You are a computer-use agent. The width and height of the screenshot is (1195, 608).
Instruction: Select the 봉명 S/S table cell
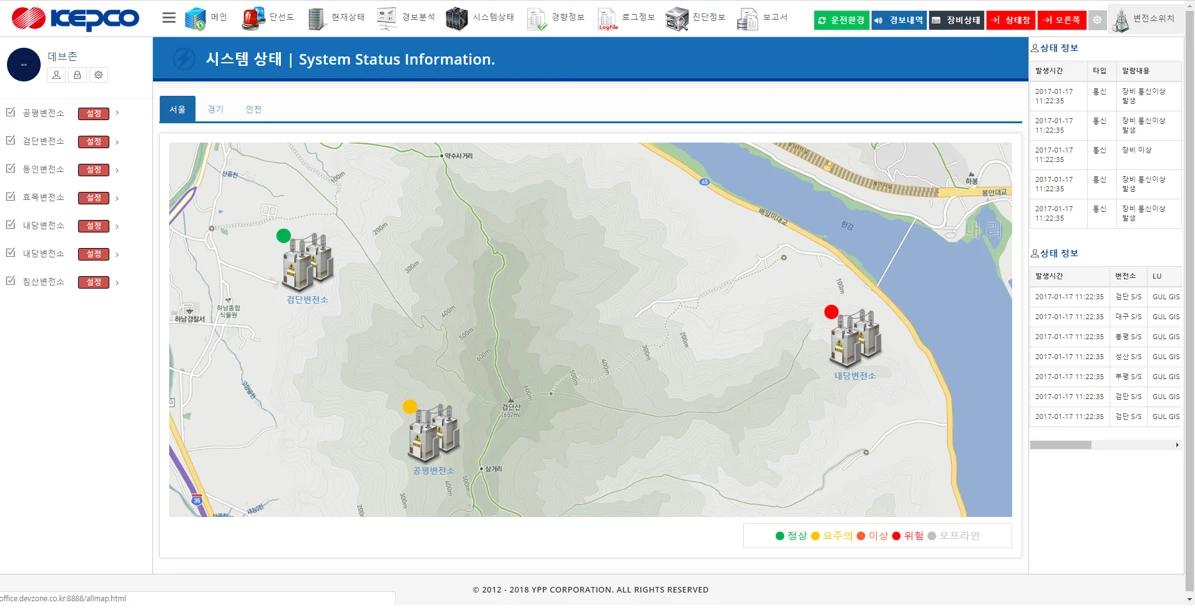click(1128, 336)
